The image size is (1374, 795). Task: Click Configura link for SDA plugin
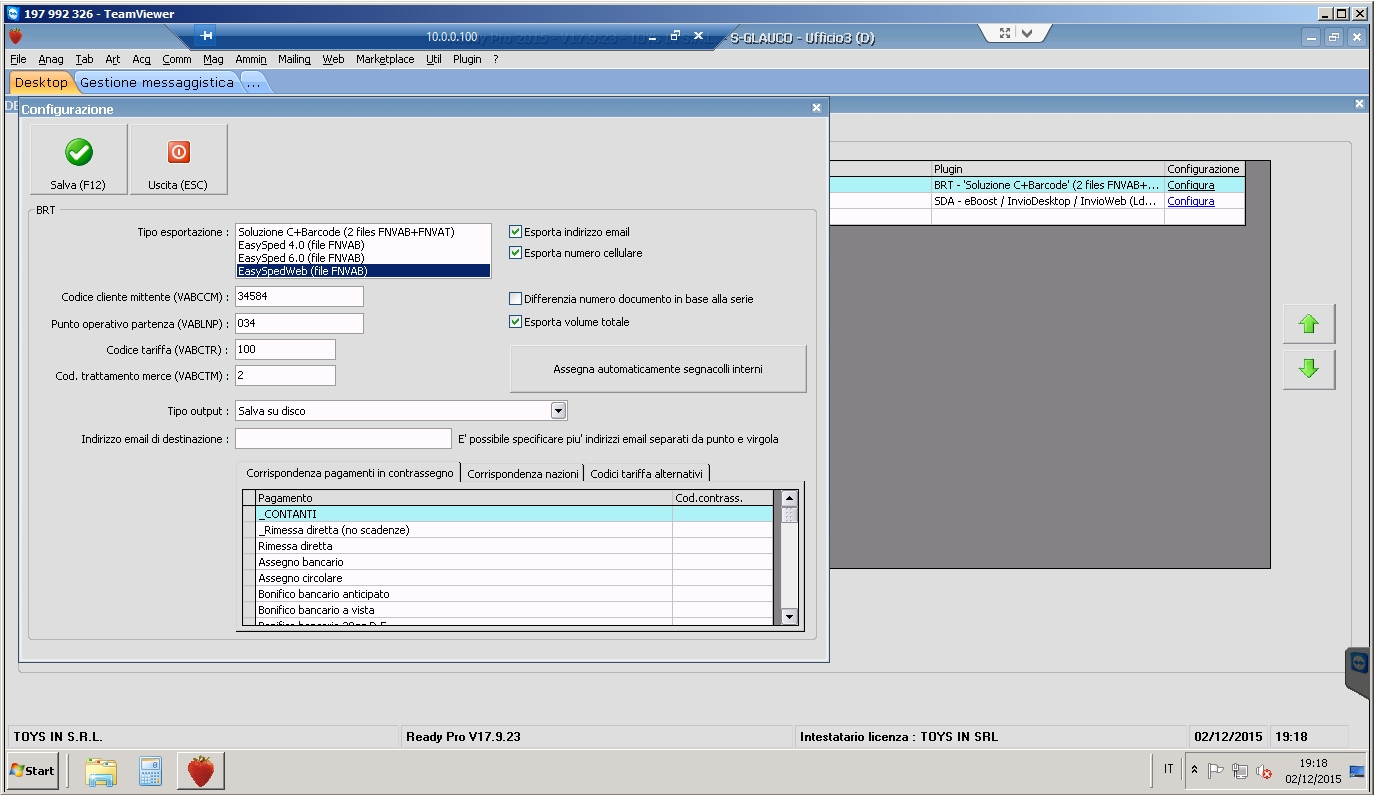(1191, 201)
